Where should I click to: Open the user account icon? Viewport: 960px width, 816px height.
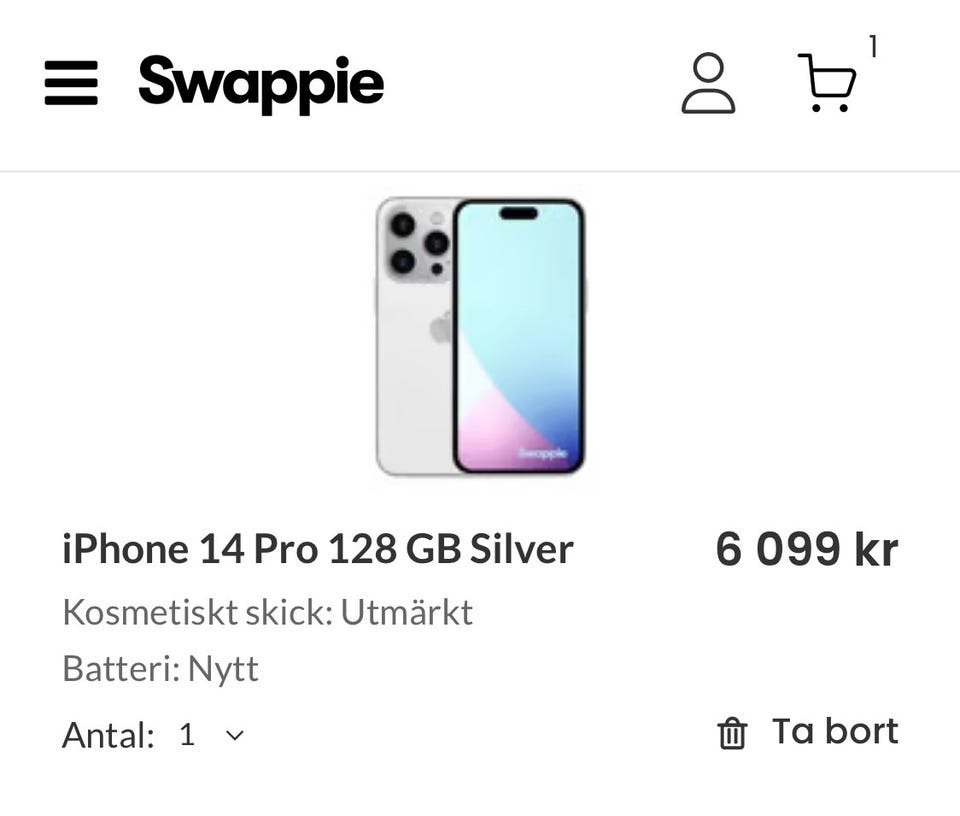(708, 83)
